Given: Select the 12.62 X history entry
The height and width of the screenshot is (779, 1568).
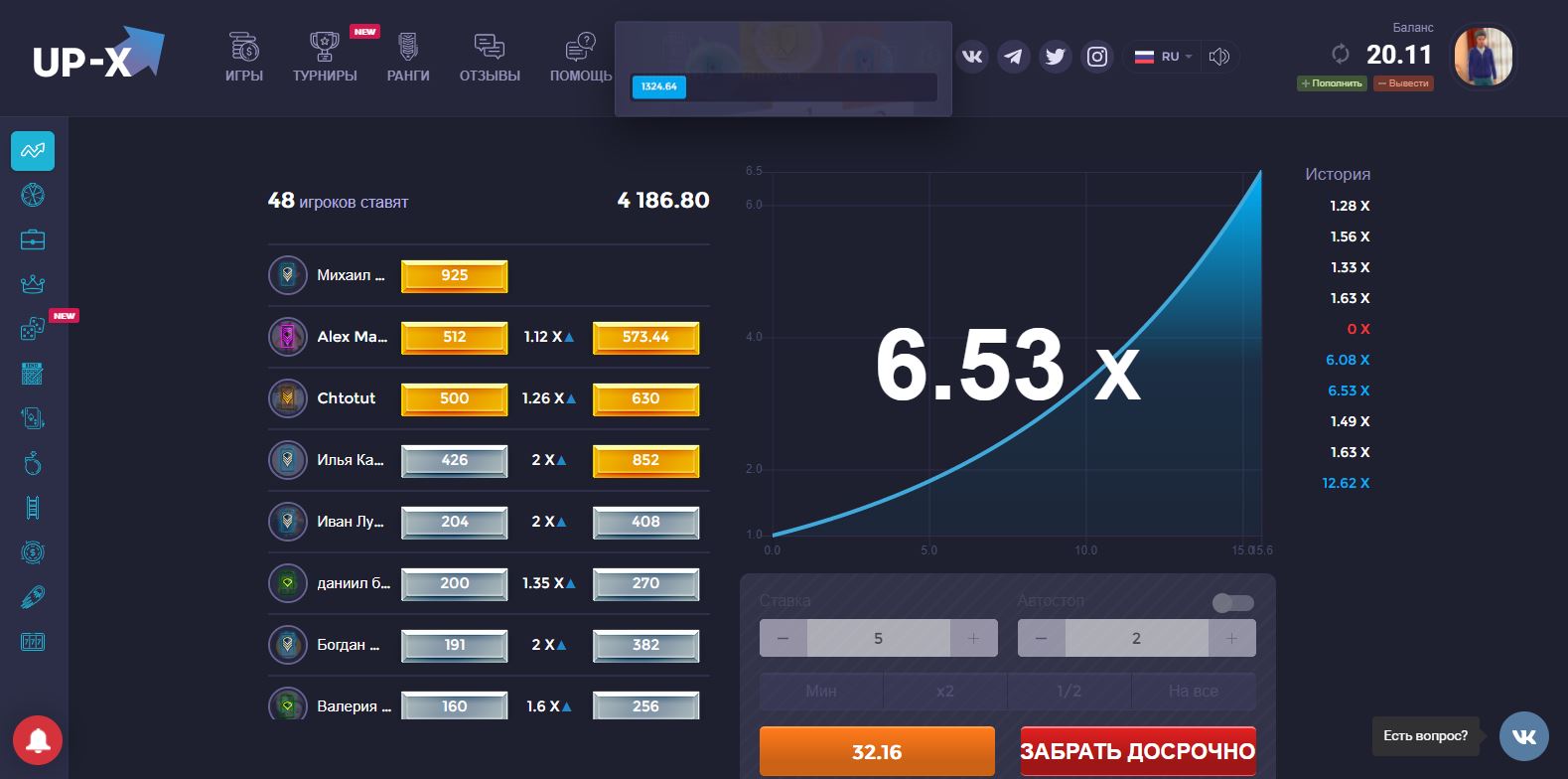Looking at the screenshot, I should tap(1346, 483).
